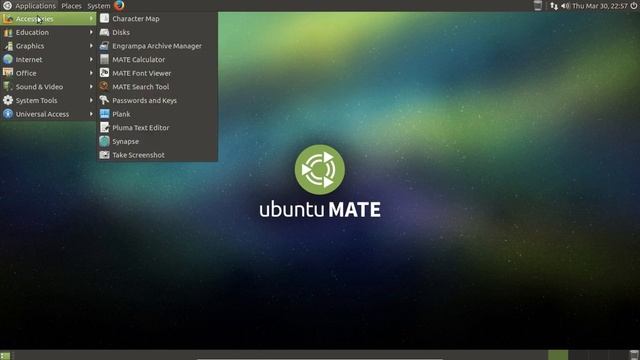This screenshot has height=360, width=640.
Task: Click the volume speaker icon
Action: click(x=565, y=6)
